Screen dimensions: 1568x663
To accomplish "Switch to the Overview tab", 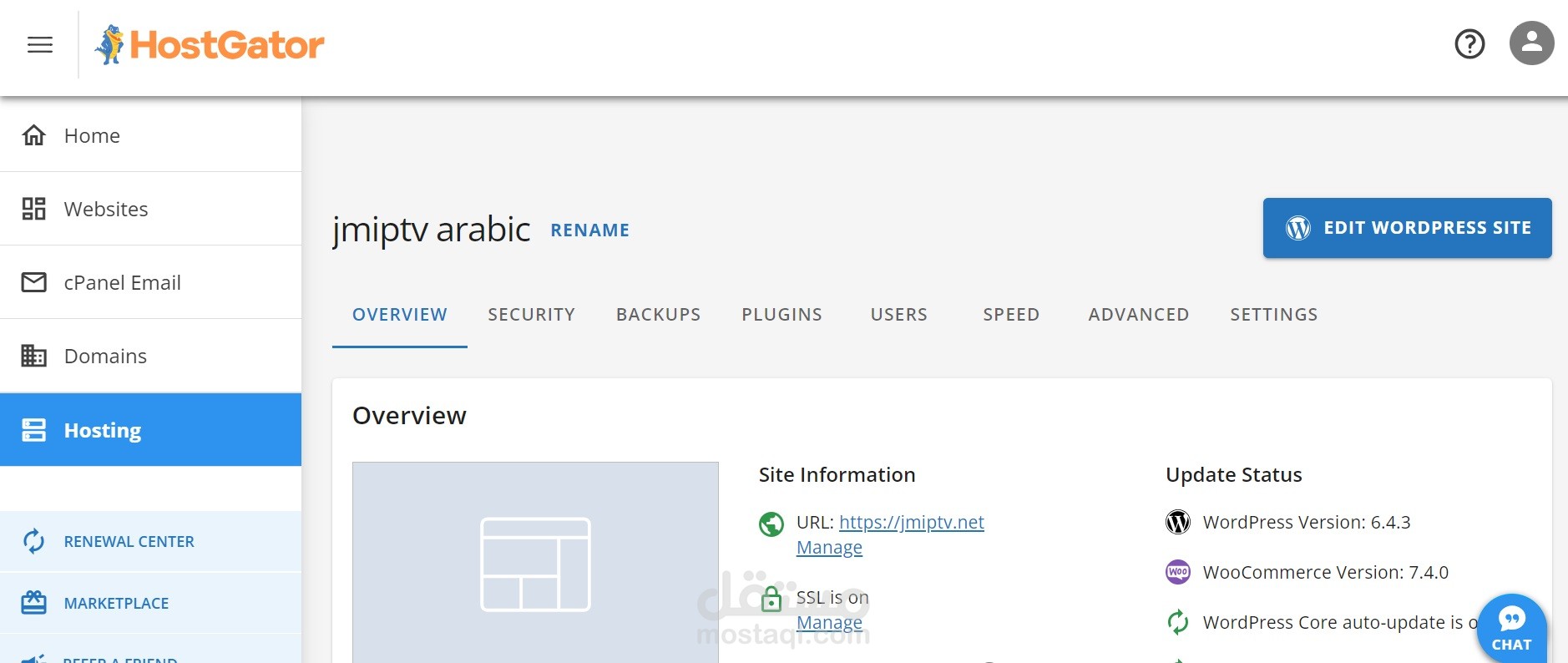I will 400,315.
